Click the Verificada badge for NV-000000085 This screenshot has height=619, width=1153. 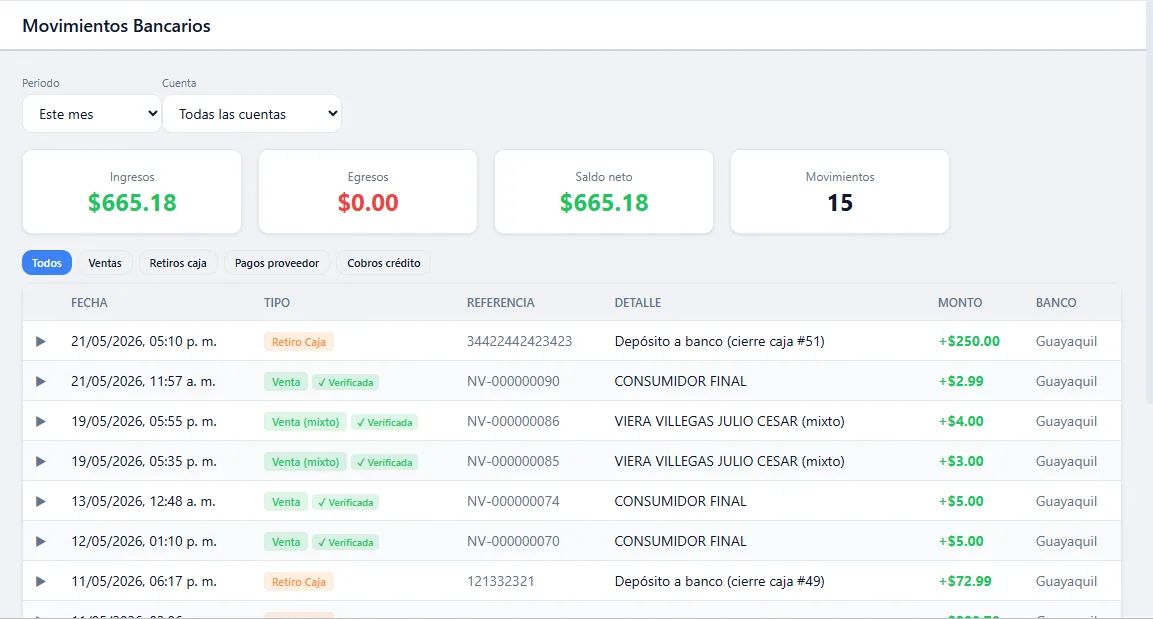(x=385, y=462)
